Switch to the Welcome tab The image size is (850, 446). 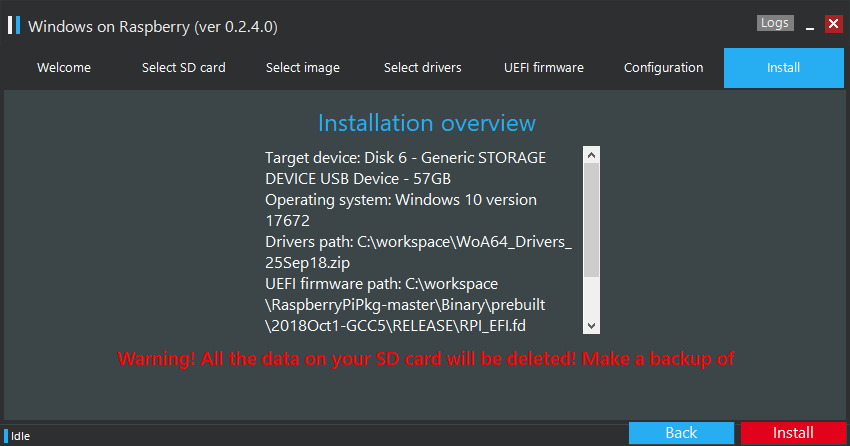coord(64,68)
